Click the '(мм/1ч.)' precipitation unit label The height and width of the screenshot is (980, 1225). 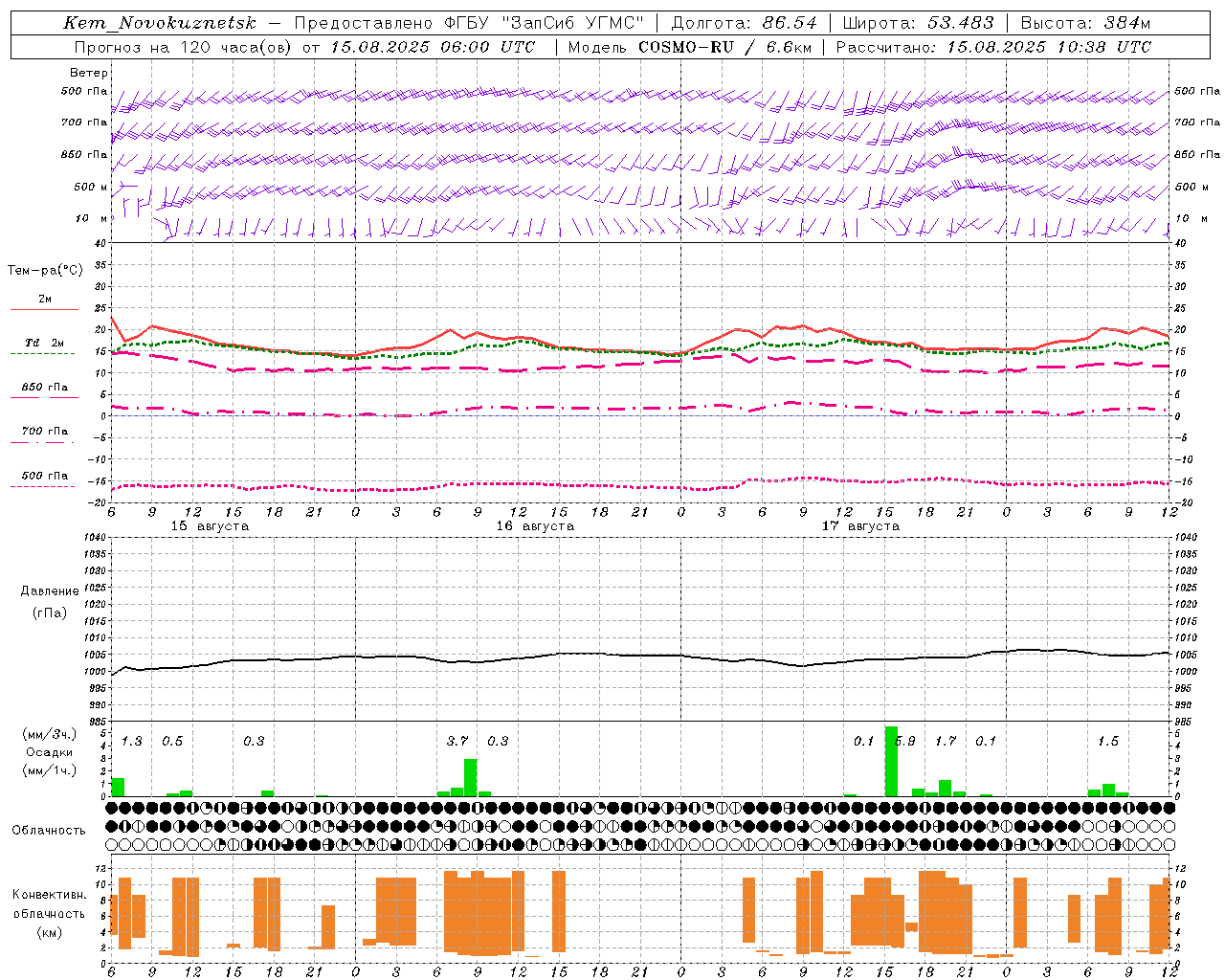tap(50, 770)
